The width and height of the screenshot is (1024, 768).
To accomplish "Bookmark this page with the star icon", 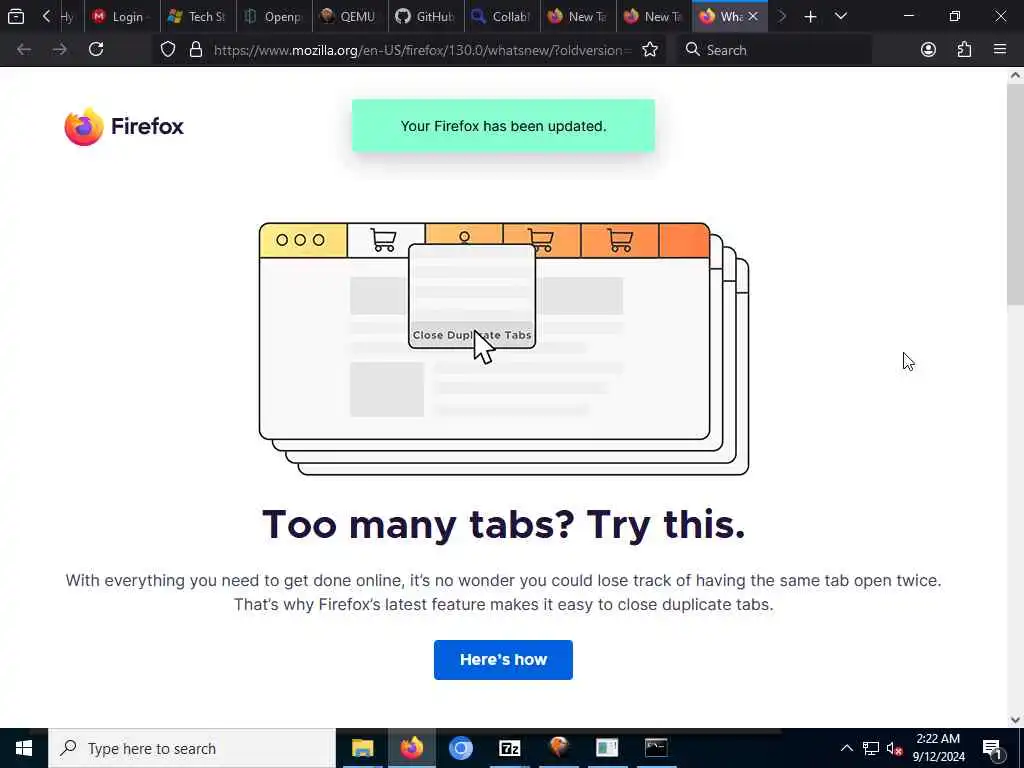I will (650, 50).
